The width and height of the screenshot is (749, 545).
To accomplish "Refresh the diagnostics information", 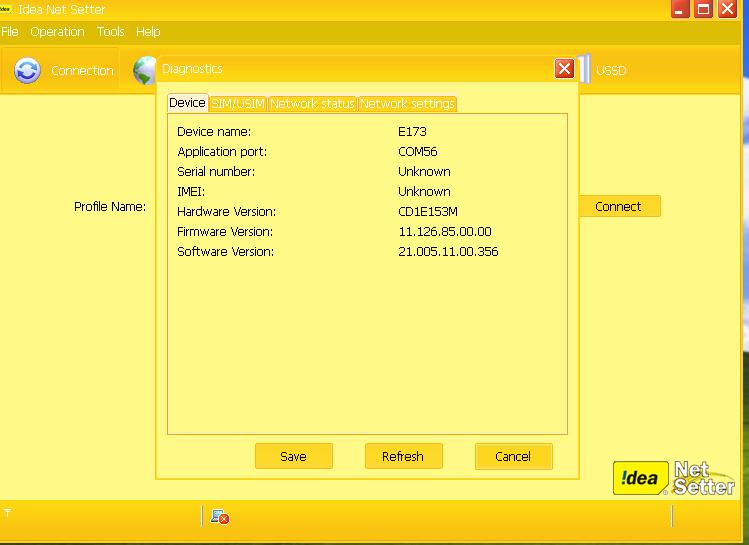I will tap(403, 456).
